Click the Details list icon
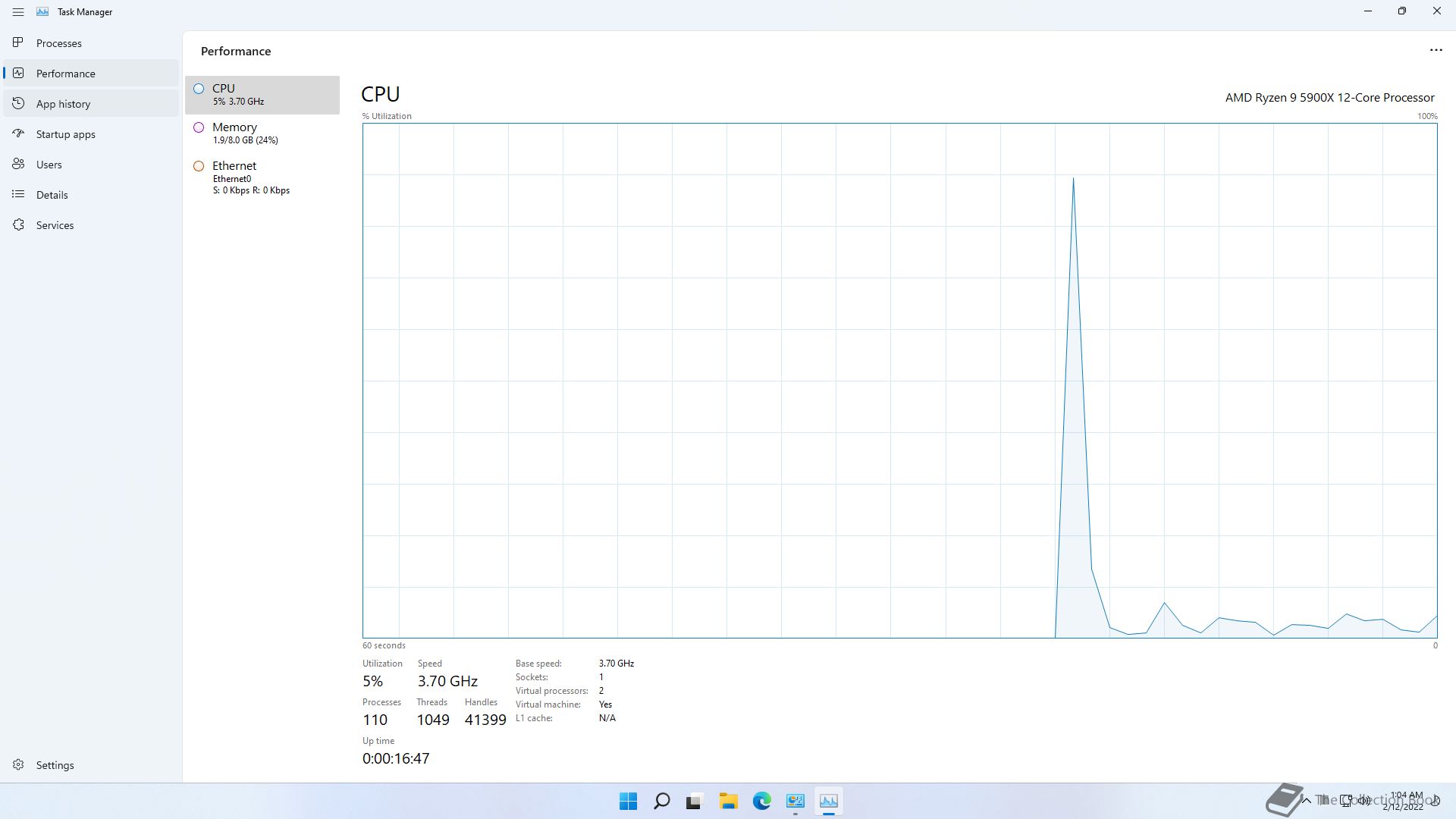The height and width of the screenshot is (819, 1456). [18, 194]
